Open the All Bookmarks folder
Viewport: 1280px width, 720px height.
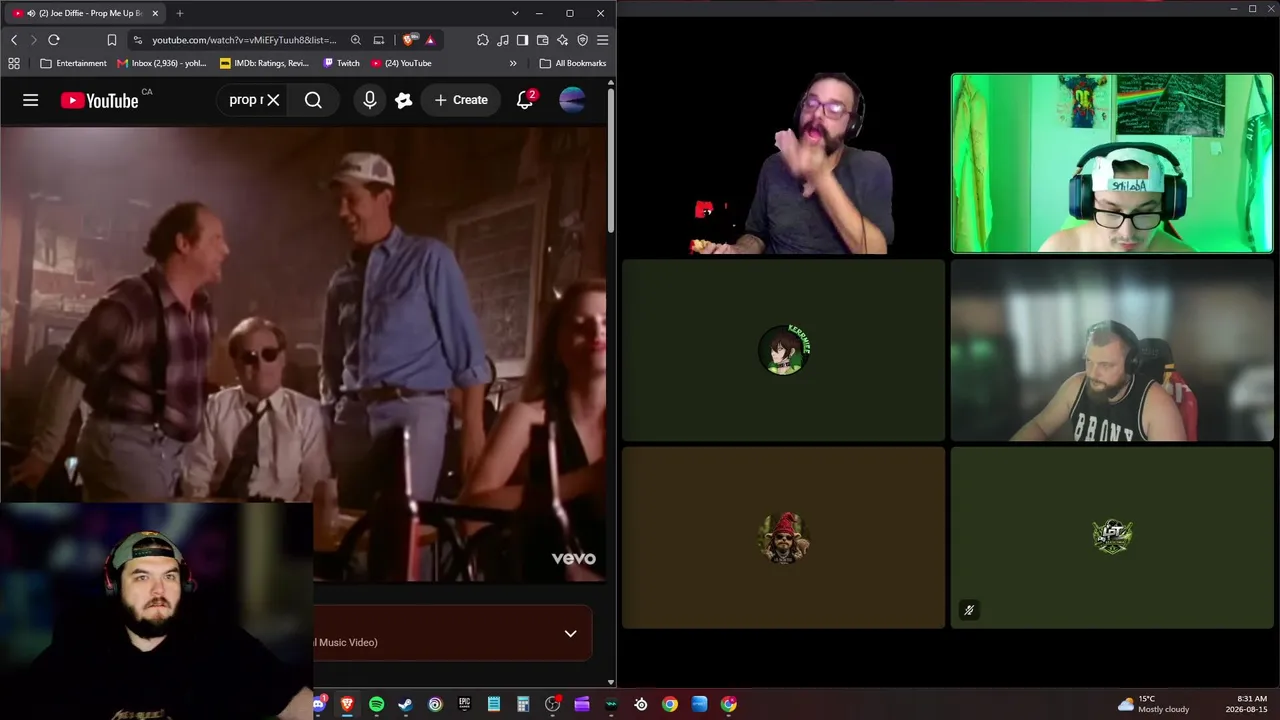(573, 63)
